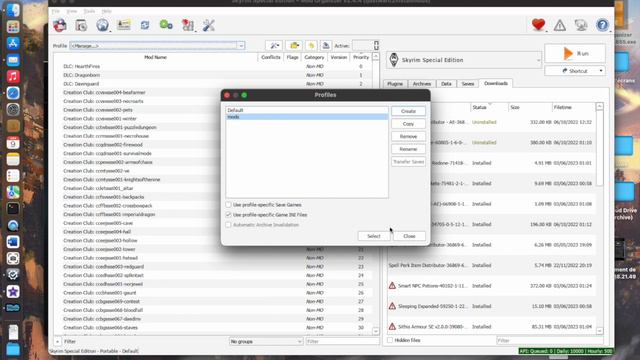The width and height of the screenshot is (640, 360).
Task: Open the blue Help question mark icon
Action: pyautogui.click(x=602, y=25)
